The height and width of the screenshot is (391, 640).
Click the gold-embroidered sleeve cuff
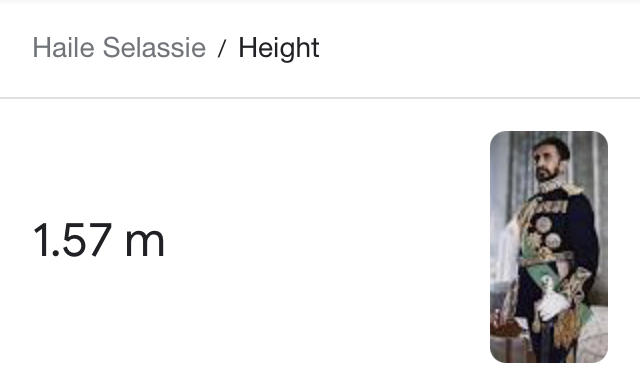click(576, 282)
